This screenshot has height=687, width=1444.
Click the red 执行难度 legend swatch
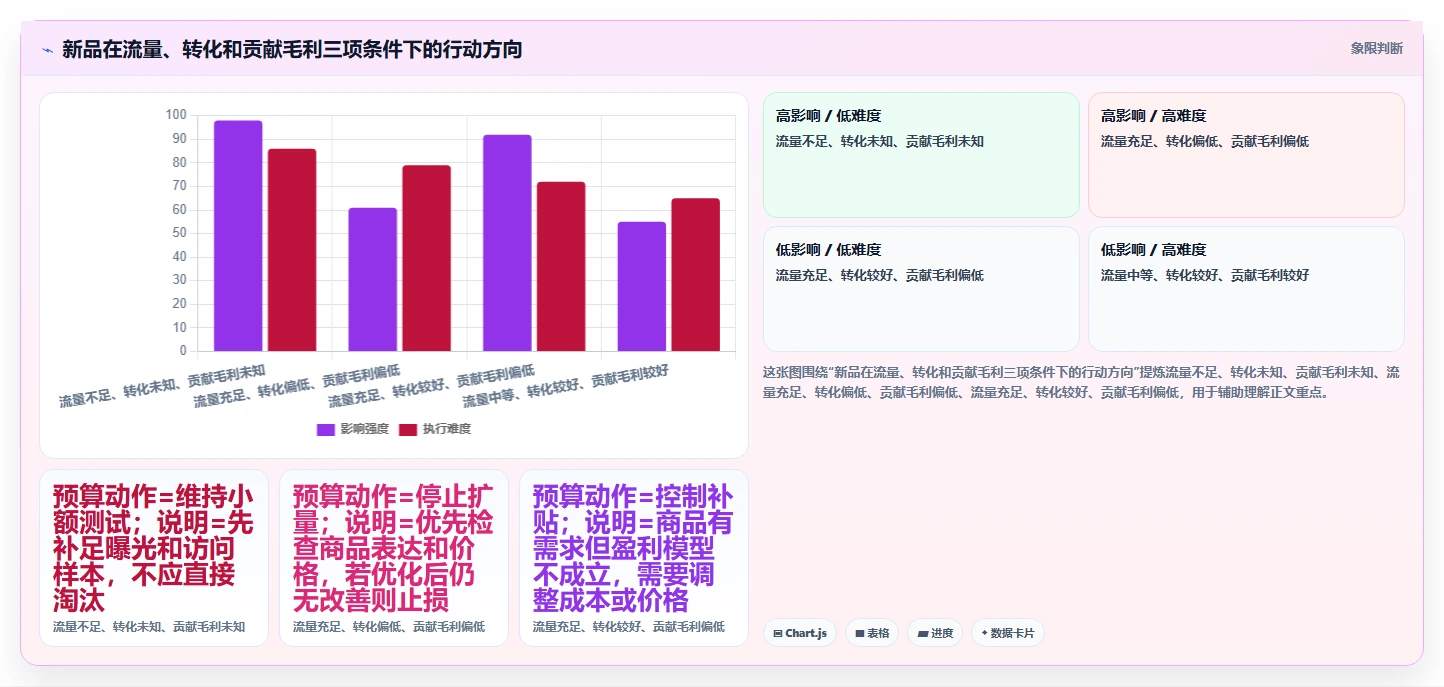pyautogui.click(x=408, y=429)
